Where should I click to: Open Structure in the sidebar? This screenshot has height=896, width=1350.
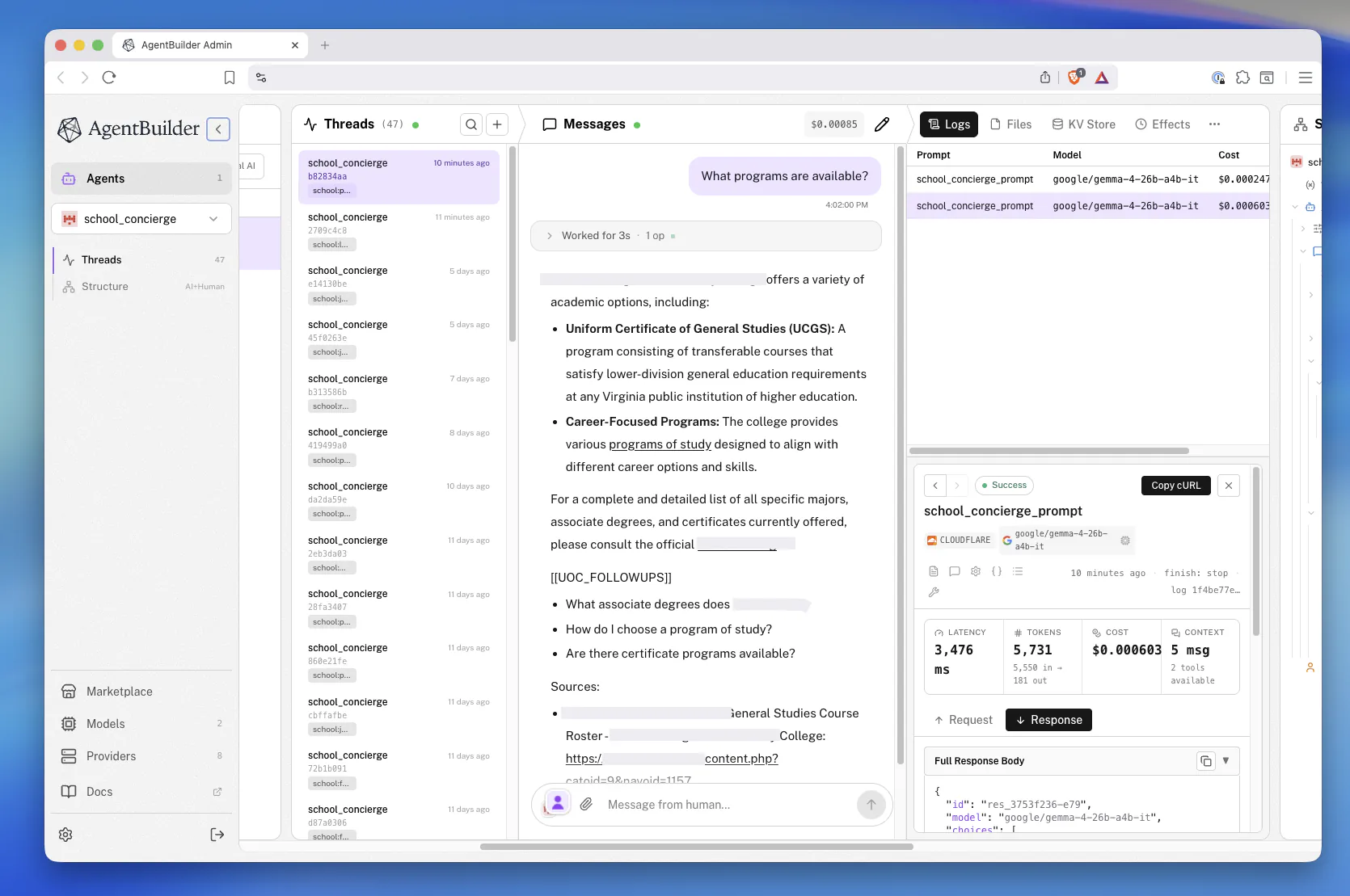tap(141, 286)
